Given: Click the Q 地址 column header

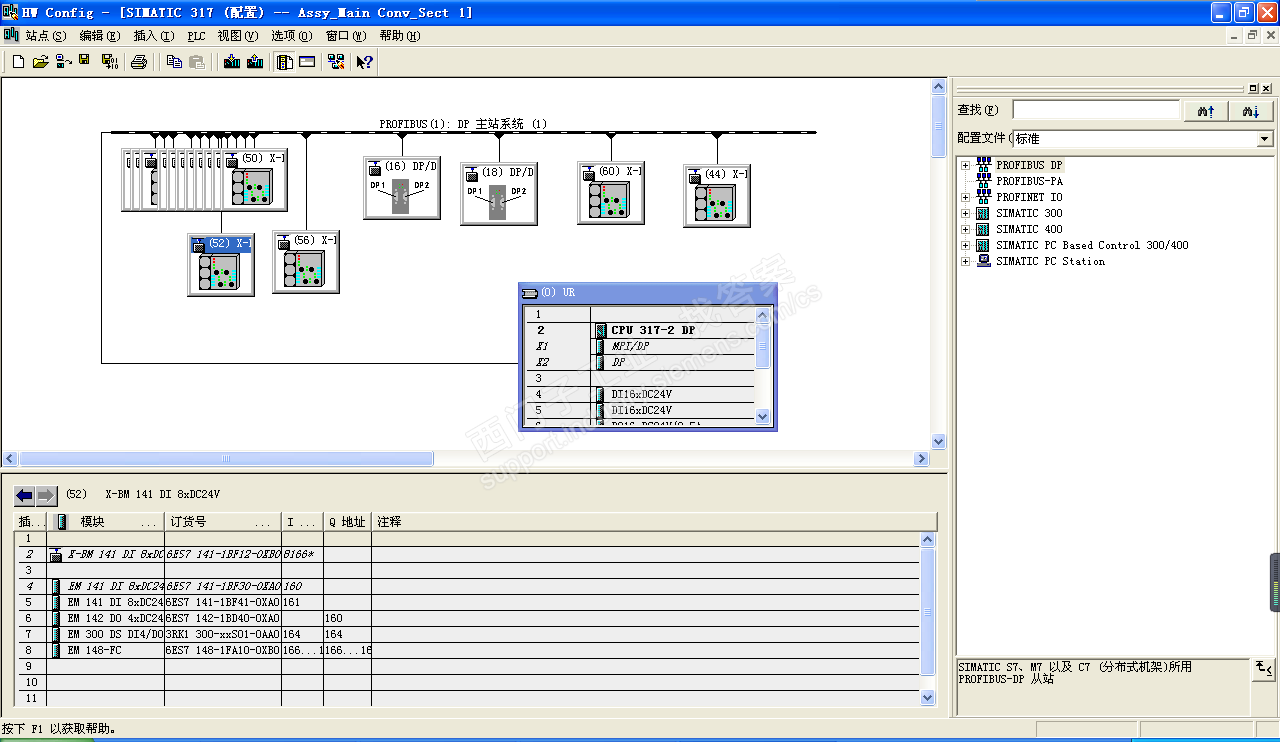Looking at the screenshot, I should tap(347, 522).
